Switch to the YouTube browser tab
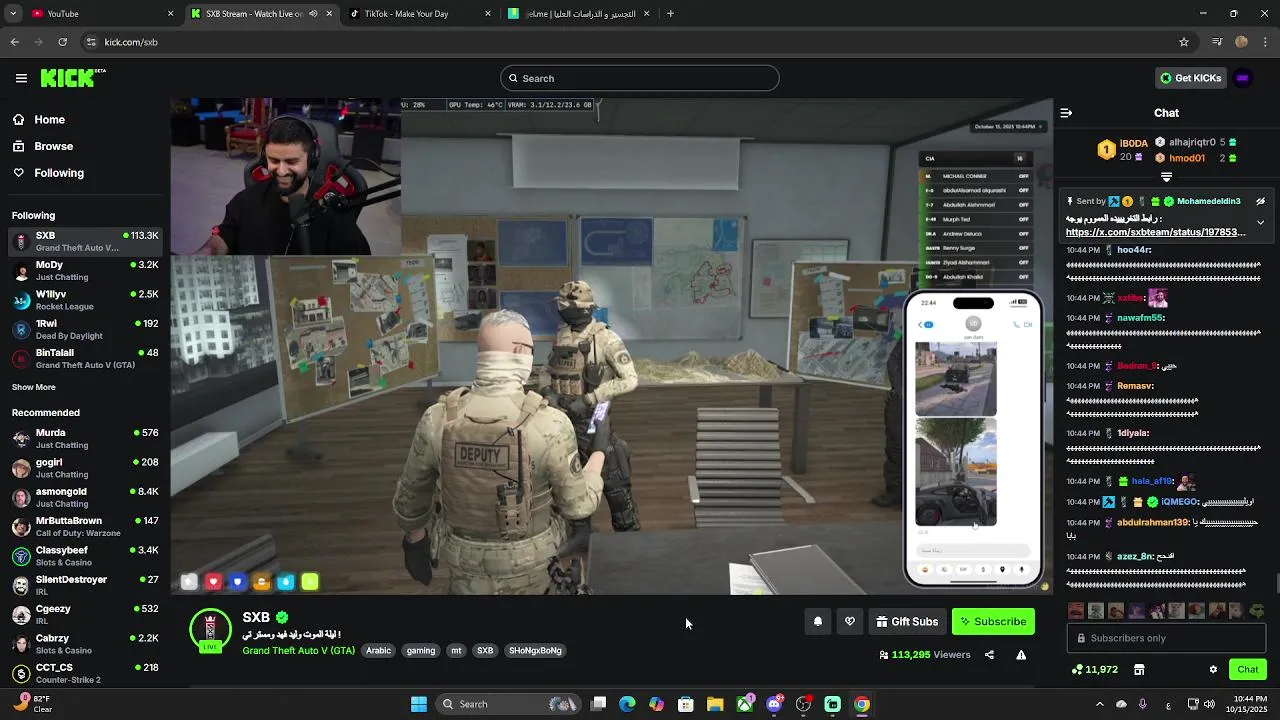Screen dimensions: 1280x720 [x=102, y=14]
